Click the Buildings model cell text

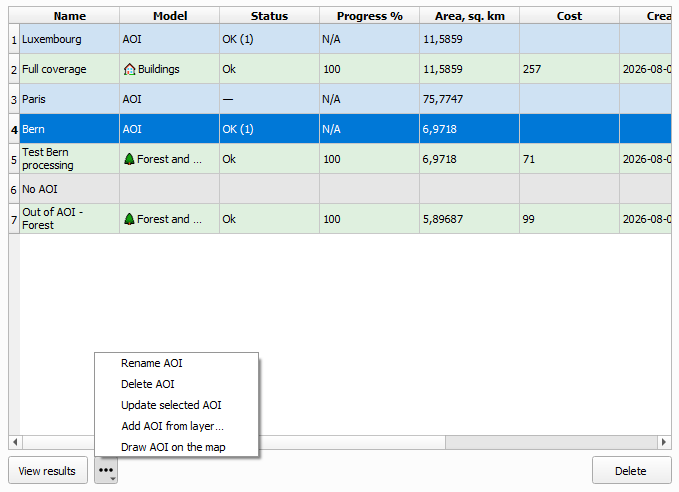158,69
